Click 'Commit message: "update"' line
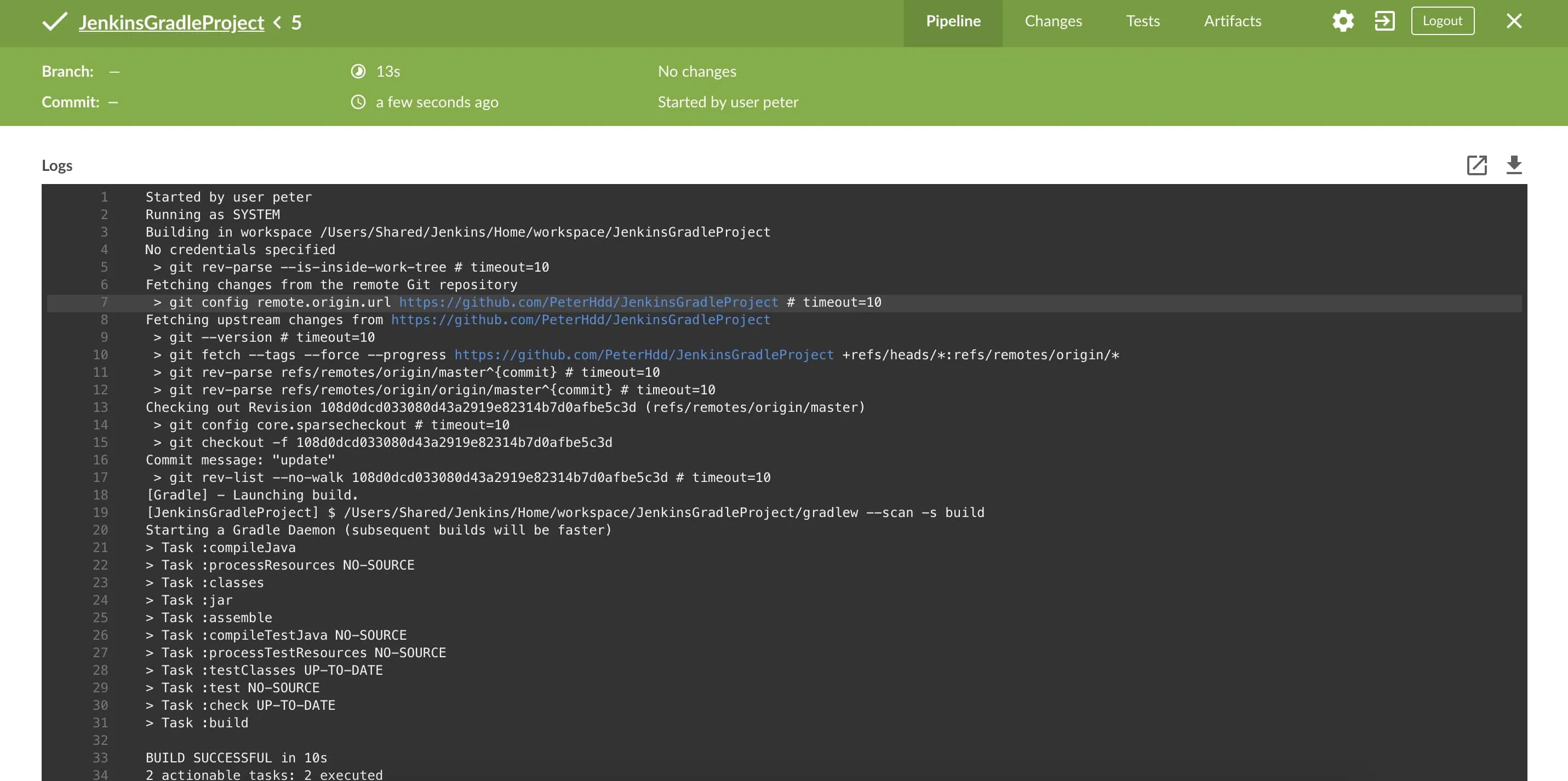Viewport: 1568px width, 781px height. click(240, 461)
